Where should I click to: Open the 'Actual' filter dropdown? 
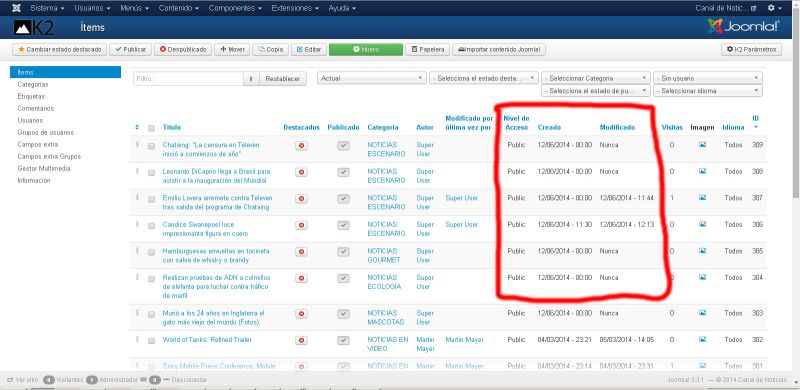pyautogui.click(x=371, y=79)
